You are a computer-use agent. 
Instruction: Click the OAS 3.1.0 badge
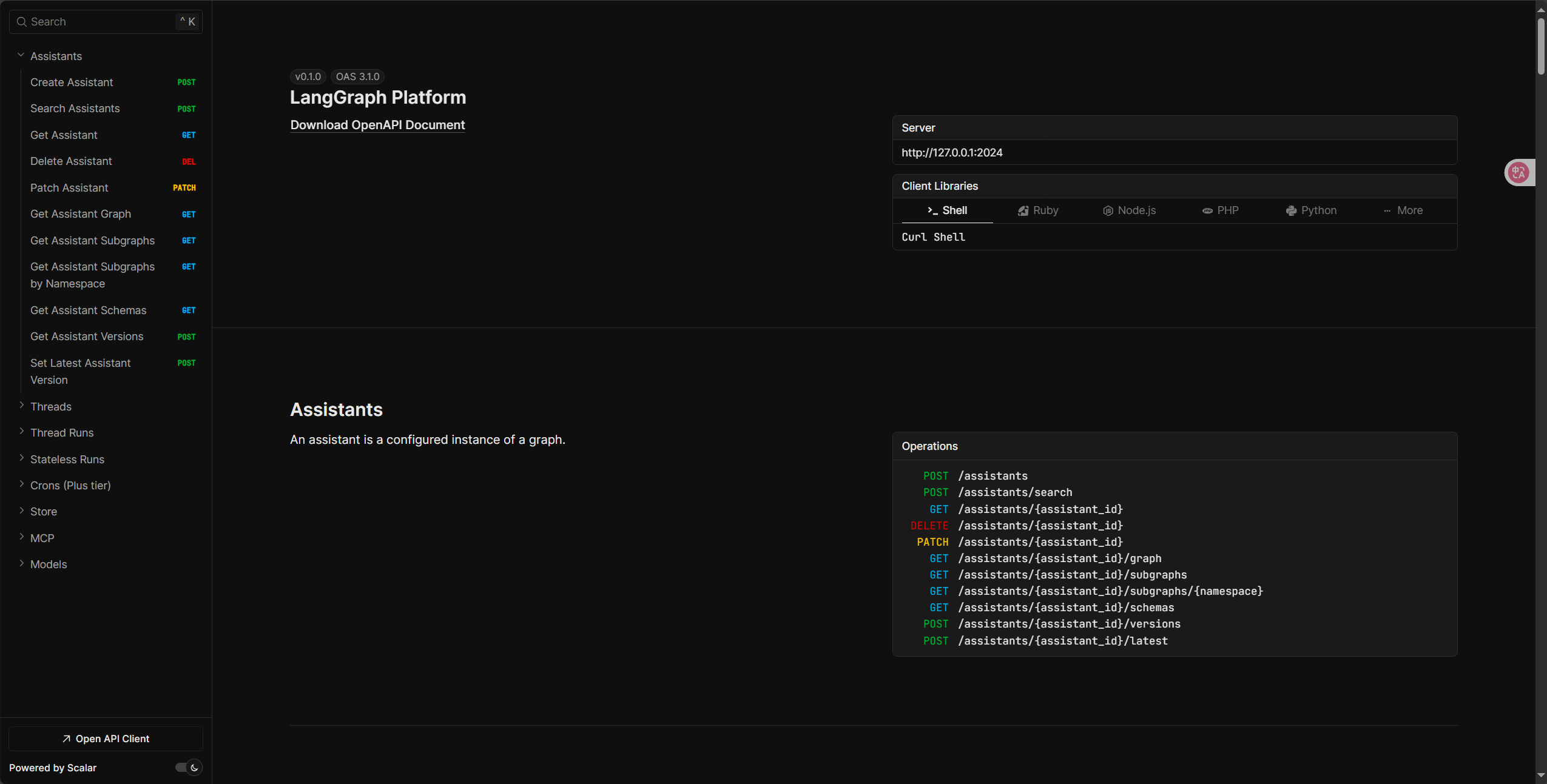click(357, 77)
